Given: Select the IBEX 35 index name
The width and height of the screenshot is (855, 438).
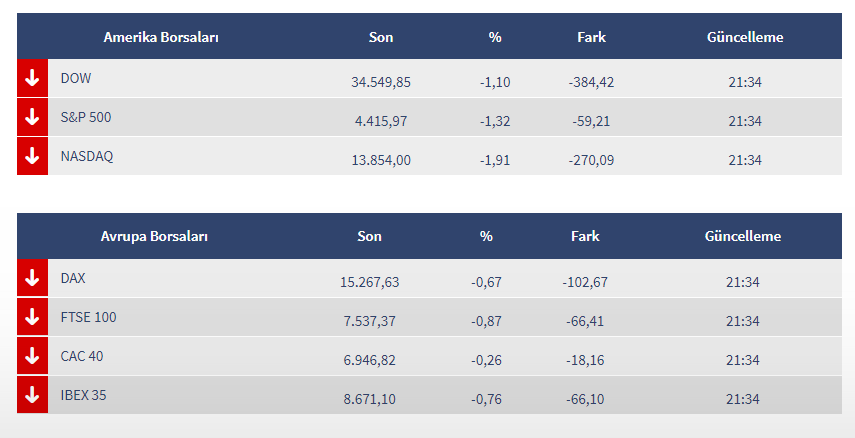Looking at the screenshot, I should (x=84, y=395).
